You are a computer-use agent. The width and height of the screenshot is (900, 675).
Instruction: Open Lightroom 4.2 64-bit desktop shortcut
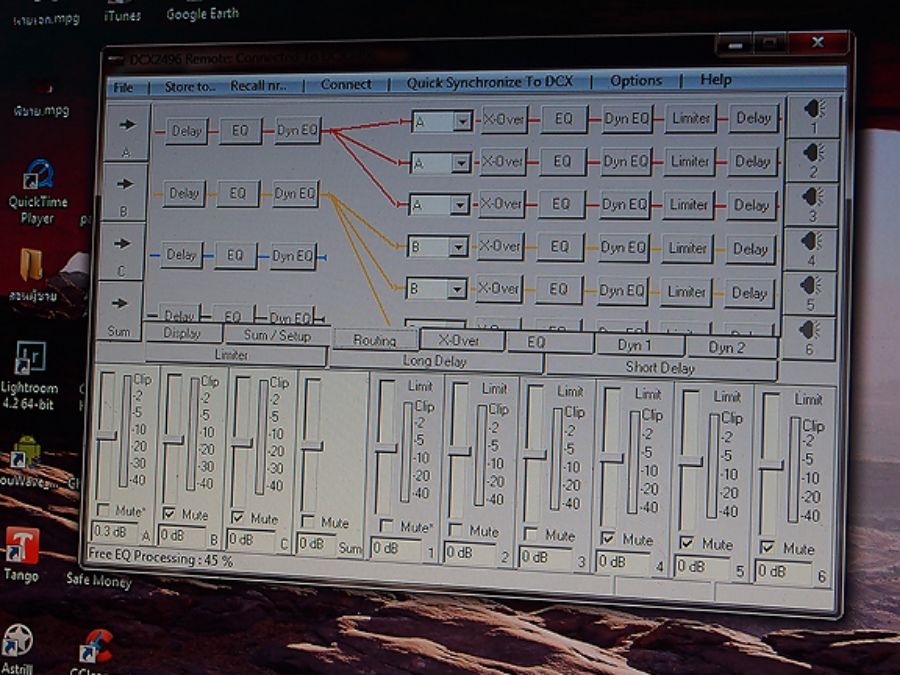coord(30,358)
